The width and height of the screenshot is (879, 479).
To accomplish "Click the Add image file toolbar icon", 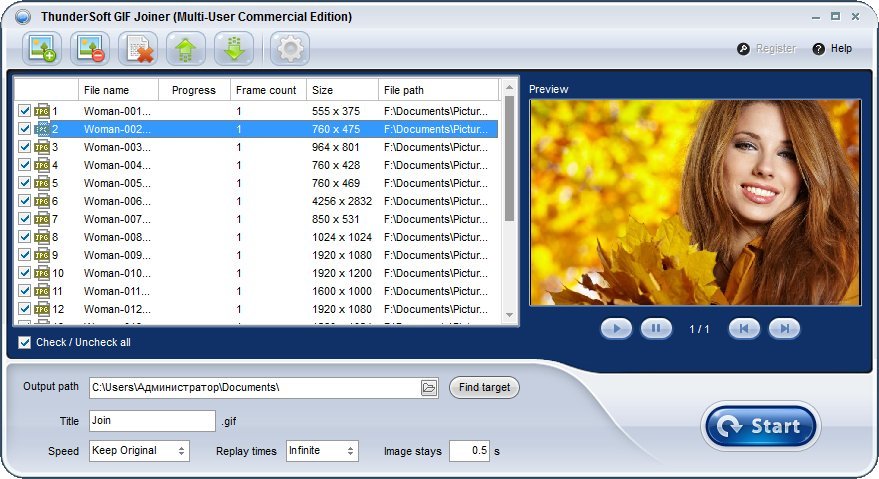I will pos(41,49).
